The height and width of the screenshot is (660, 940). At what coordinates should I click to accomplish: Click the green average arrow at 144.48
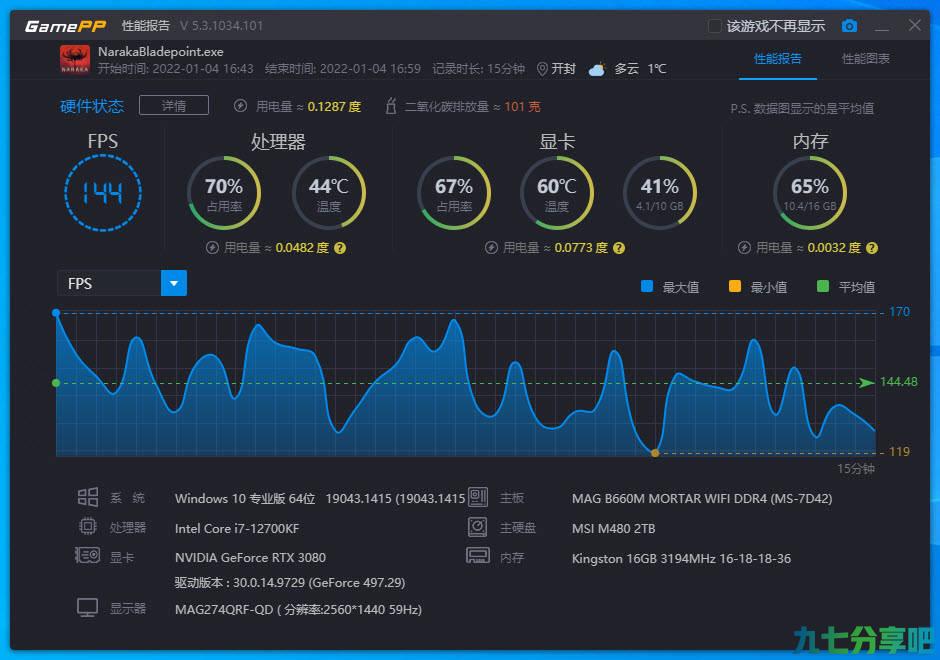click(x=866, y=382)
